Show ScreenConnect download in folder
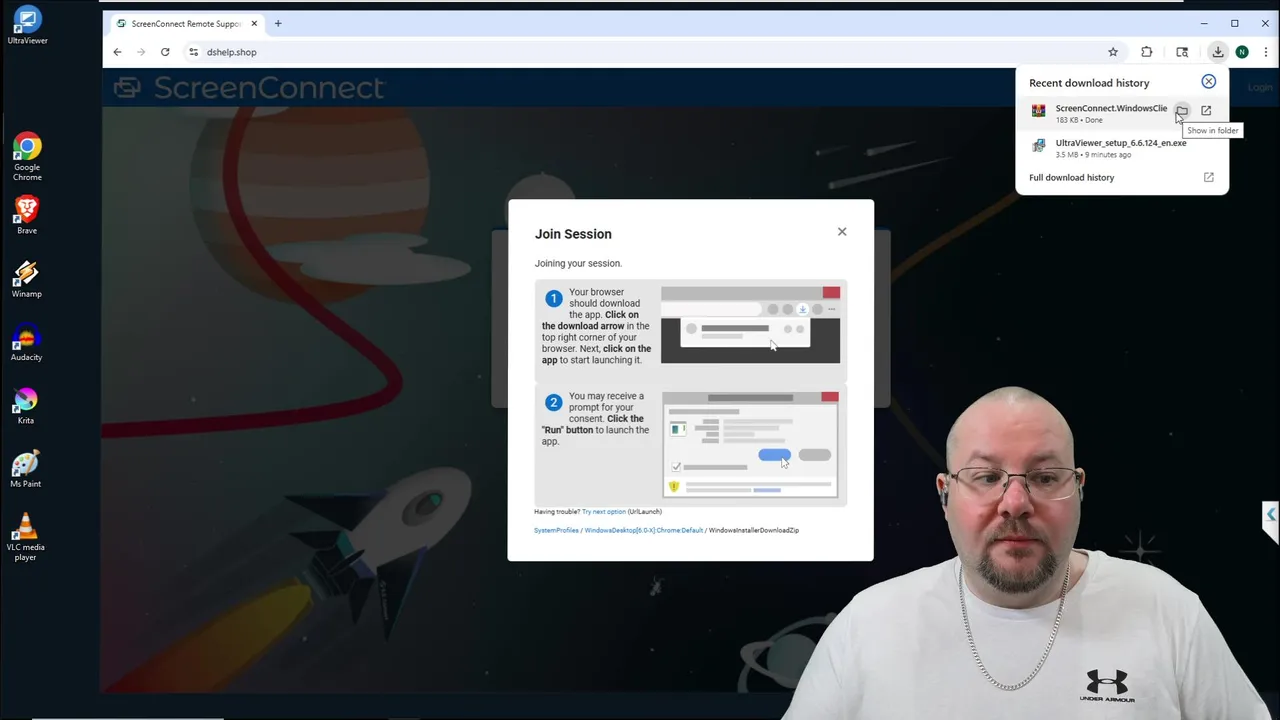 click(1182, 110)
